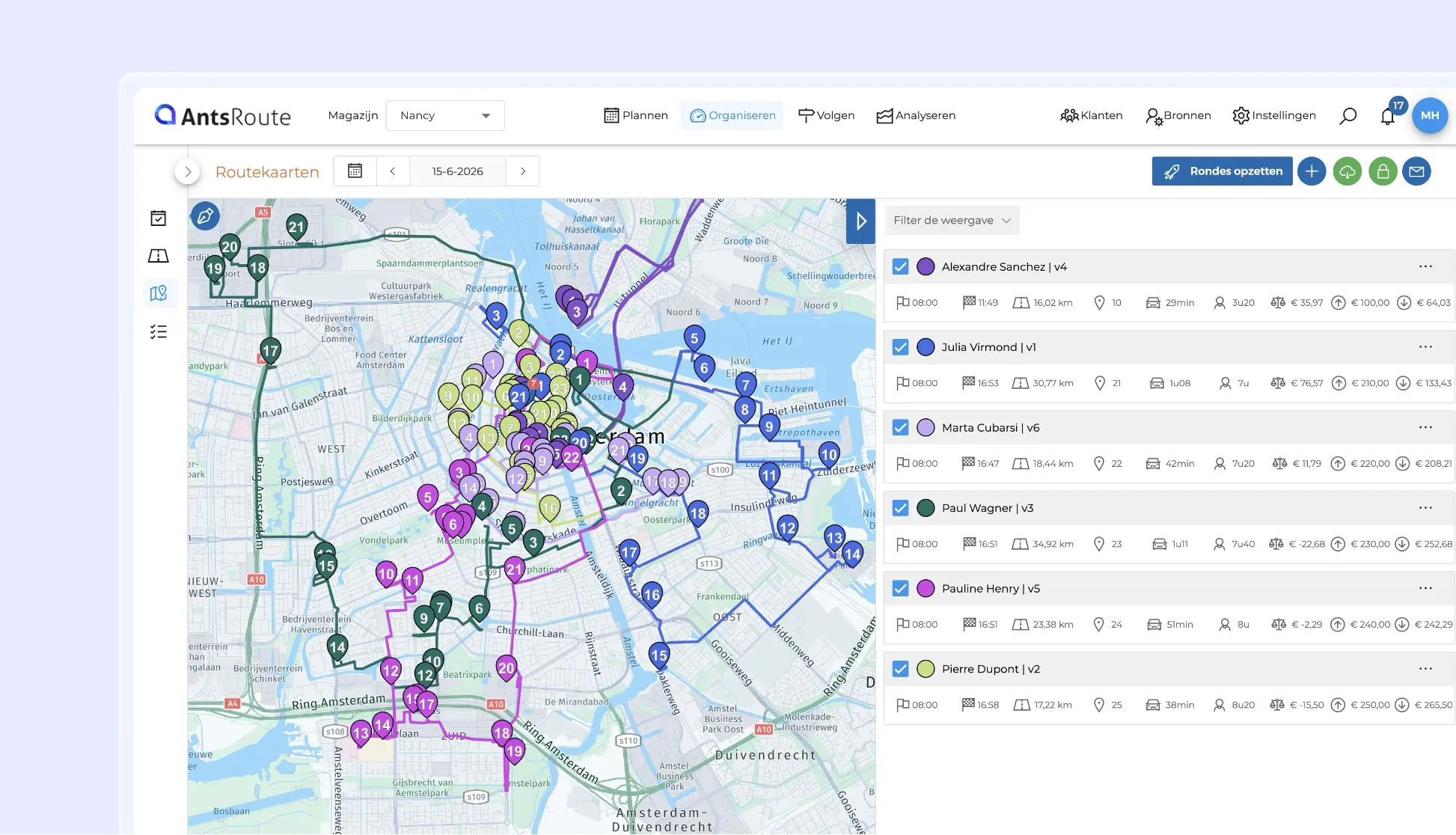Select the map pencil draw tool

click(205, 216)
